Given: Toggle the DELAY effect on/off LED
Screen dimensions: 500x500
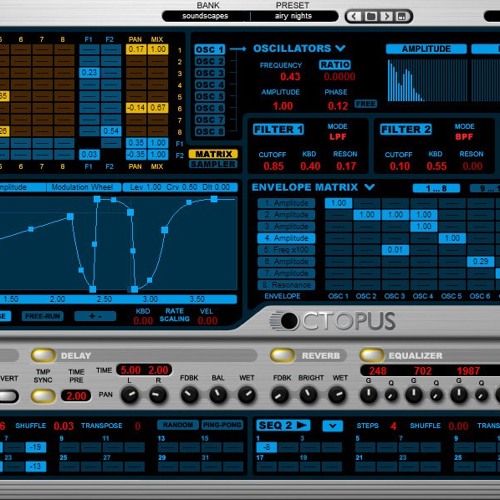Looking at the screenshot, I should pos(43,355).
